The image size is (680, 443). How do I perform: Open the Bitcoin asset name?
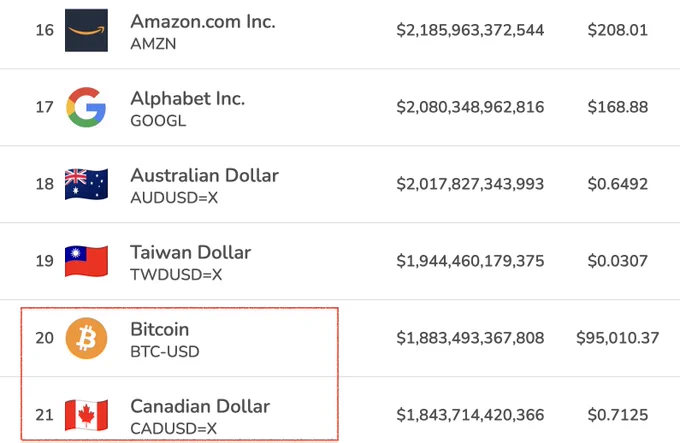pos(160,329)
